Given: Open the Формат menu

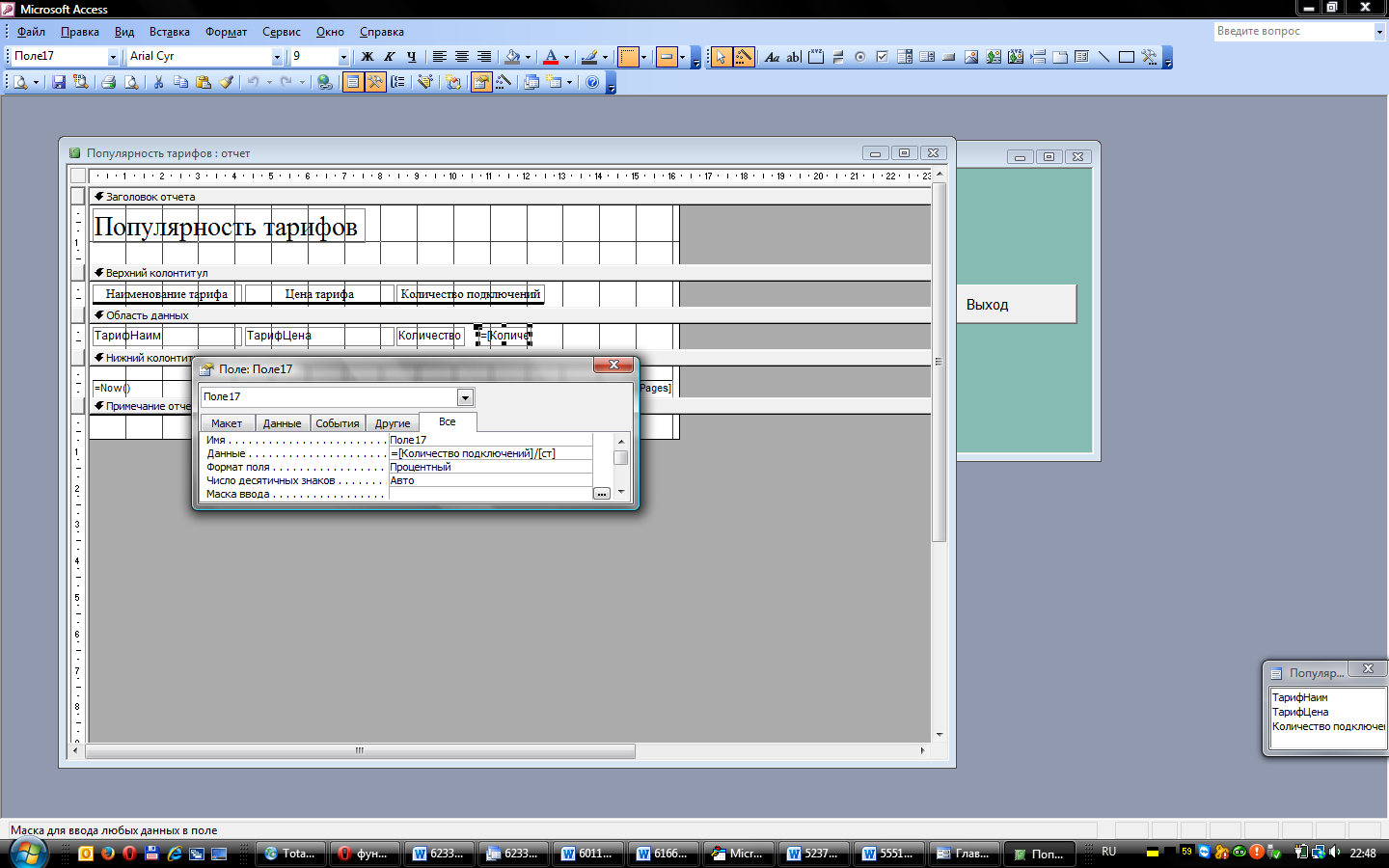Looking at the screenshot, I should click(x=226, y=32).
